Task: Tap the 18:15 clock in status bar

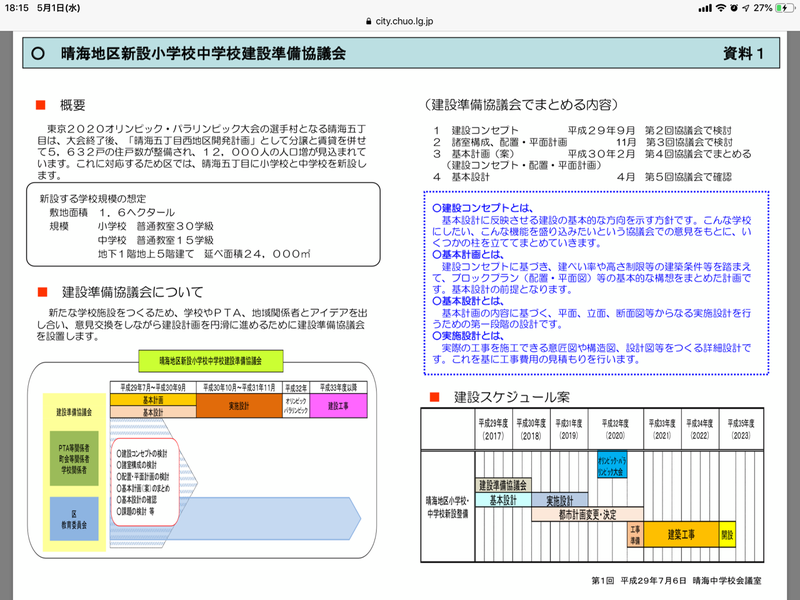Action: pyautogui.click(x=17, y=8)
